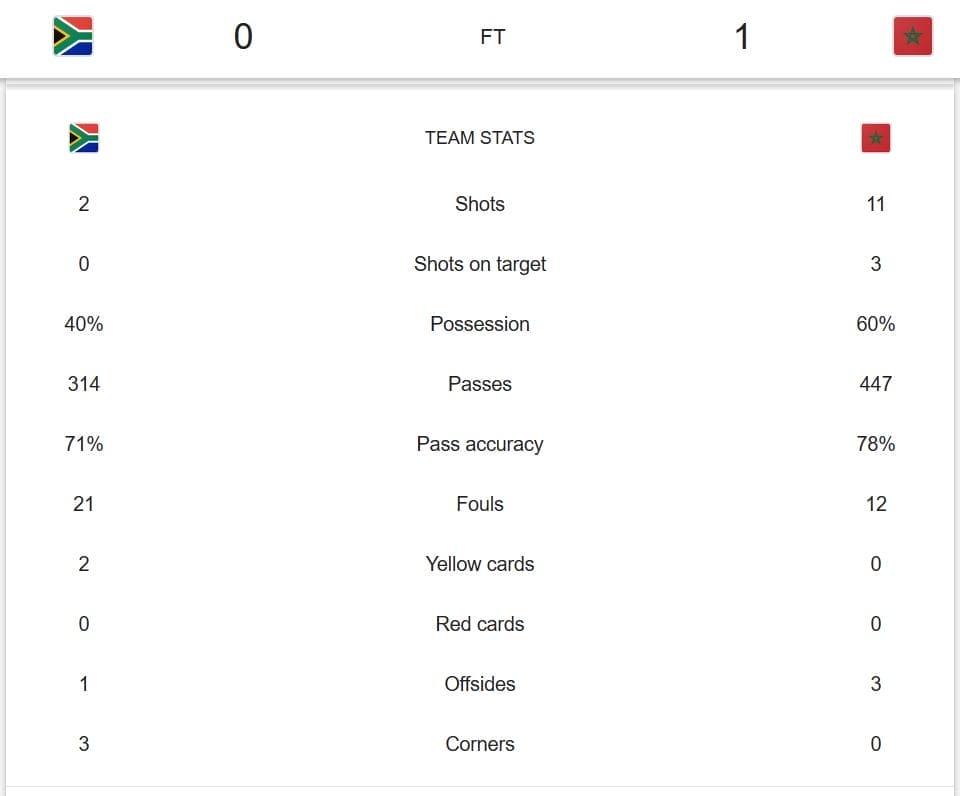Click Morocco's 60% possession value
The image size is (960, 796).
coord(876,324)
